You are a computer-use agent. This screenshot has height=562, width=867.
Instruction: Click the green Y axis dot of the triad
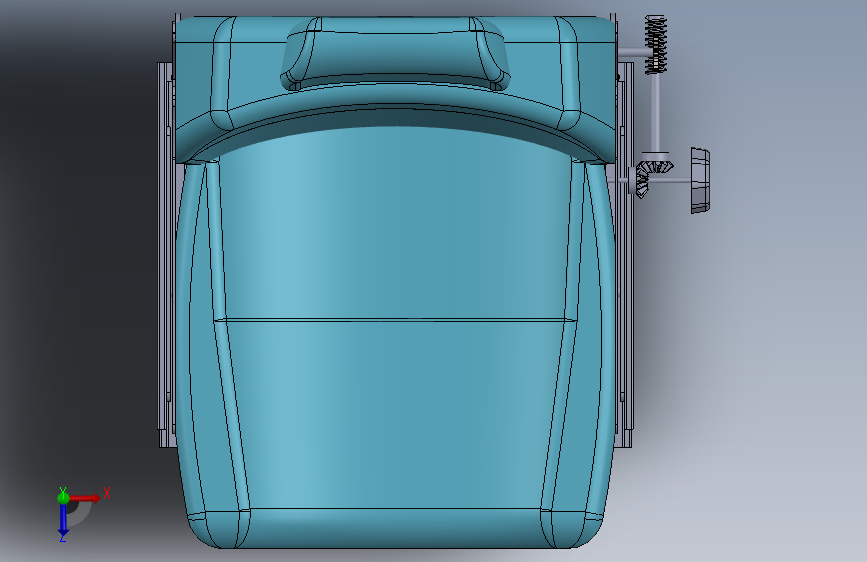[x=63, y=498]
